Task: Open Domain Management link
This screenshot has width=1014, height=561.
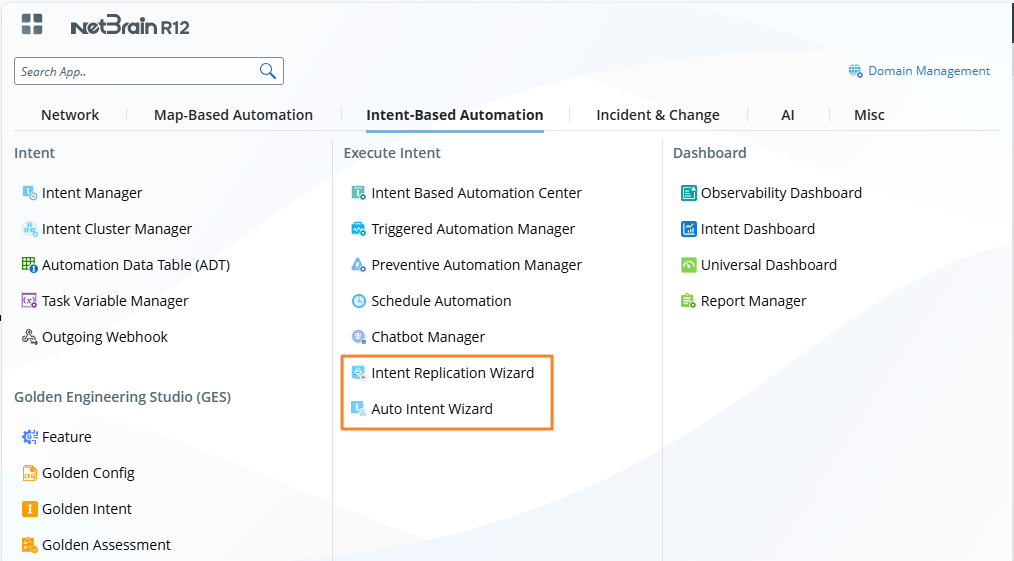Action: coord(928,71)
